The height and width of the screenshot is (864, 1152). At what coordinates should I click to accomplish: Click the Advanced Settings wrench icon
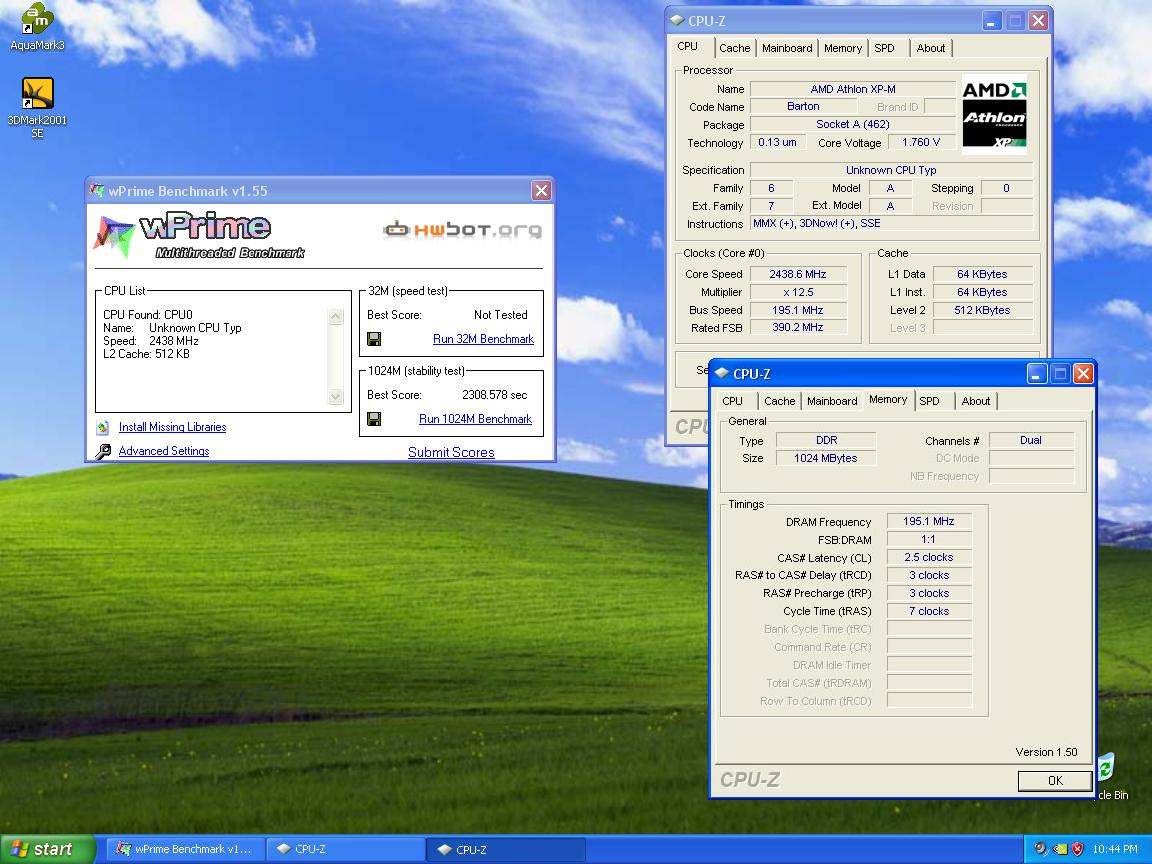click(103, 451)
